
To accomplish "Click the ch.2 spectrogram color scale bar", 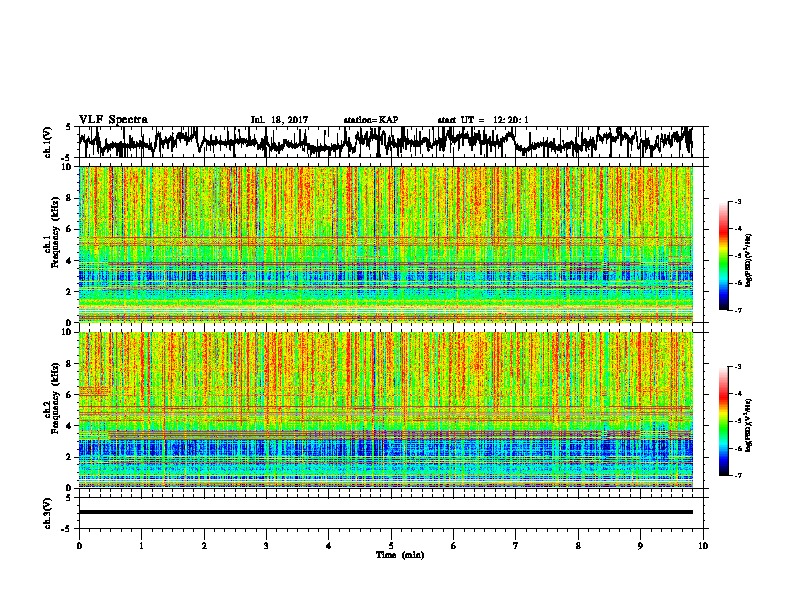I will point(724,421).
